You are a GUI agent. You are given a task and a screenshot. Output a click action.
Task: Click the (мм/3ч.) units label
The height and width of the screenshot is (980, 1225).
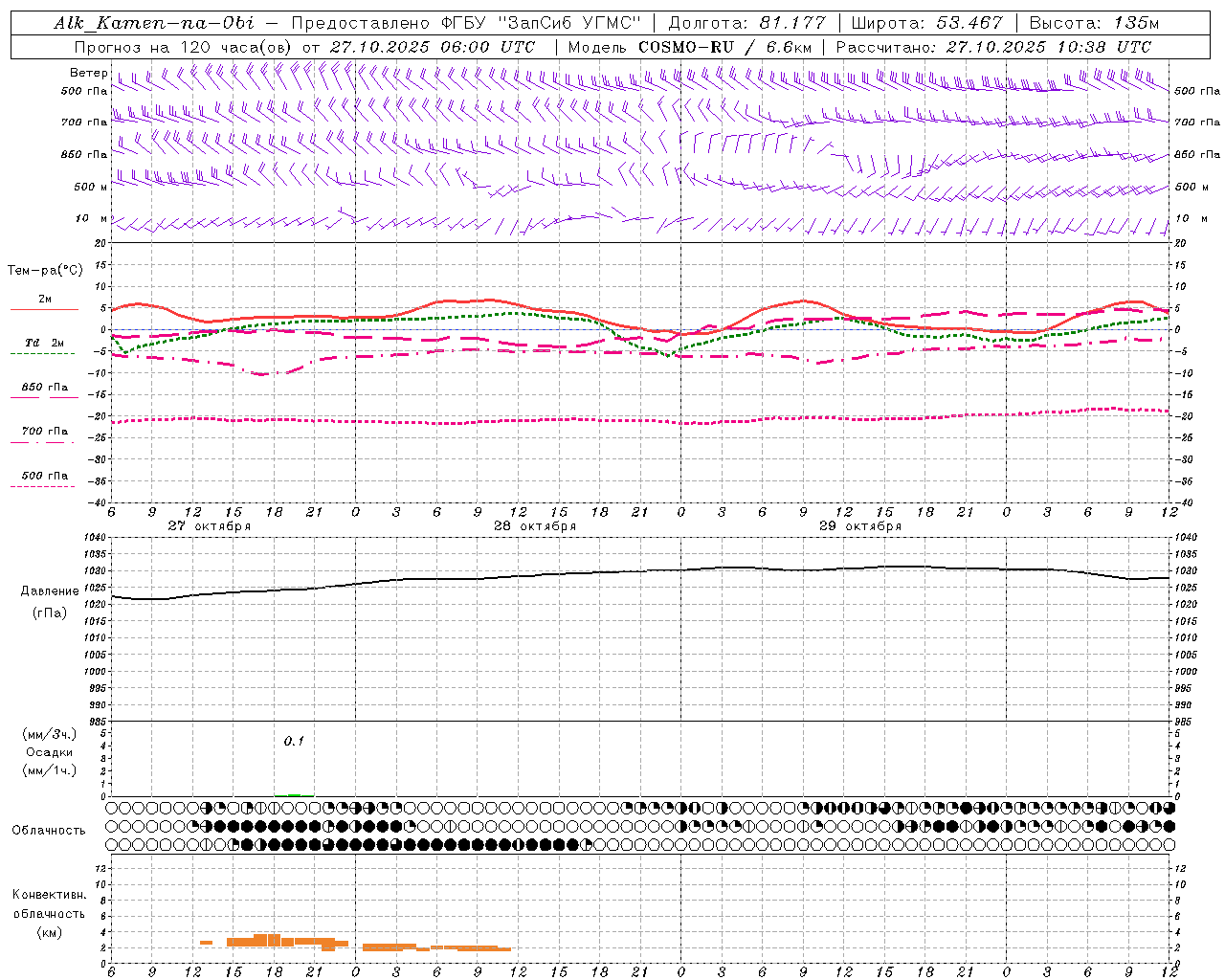(49, 735)
